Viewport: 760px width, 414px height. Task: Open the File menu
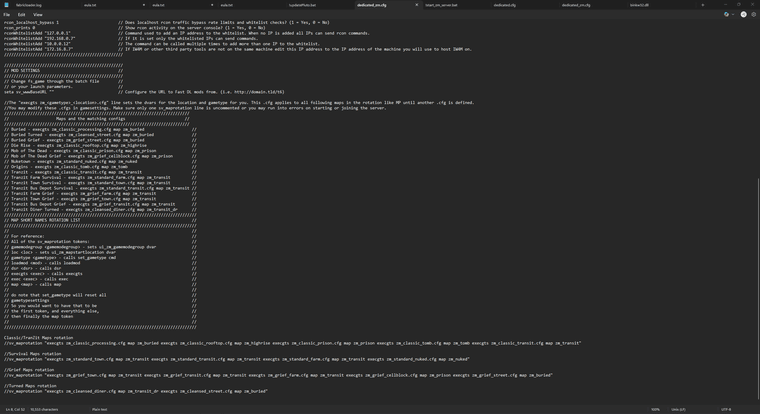click(7, 14)
